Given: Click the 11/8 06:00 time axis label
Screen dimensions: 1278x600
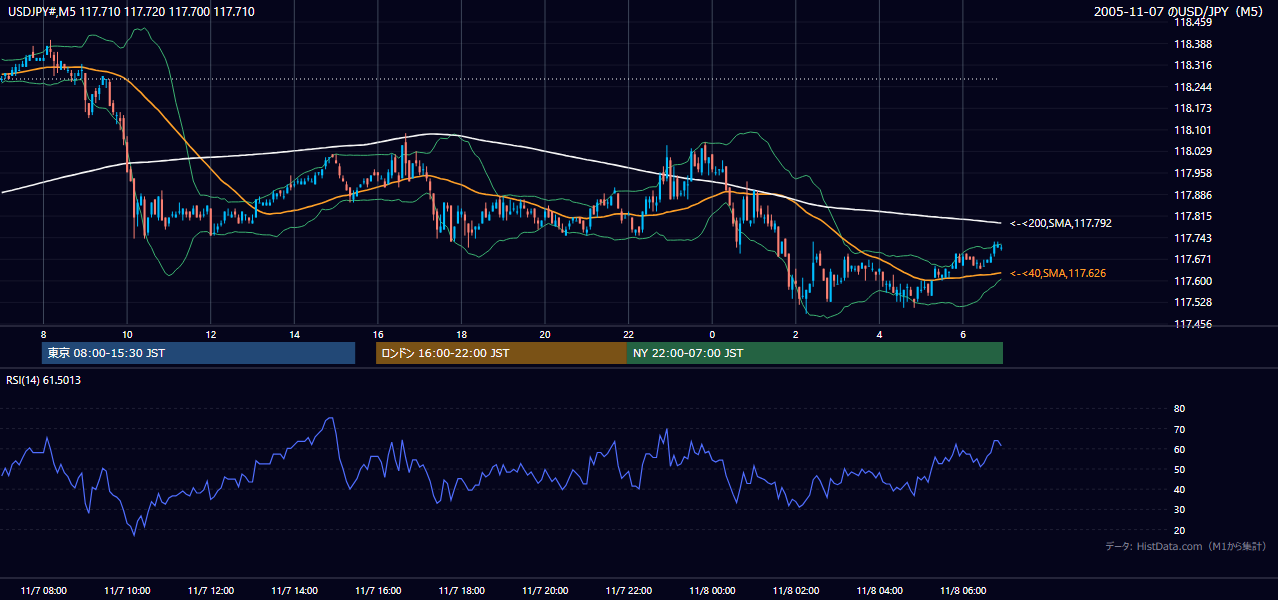Looking at the screenshot, I should 963,591.
